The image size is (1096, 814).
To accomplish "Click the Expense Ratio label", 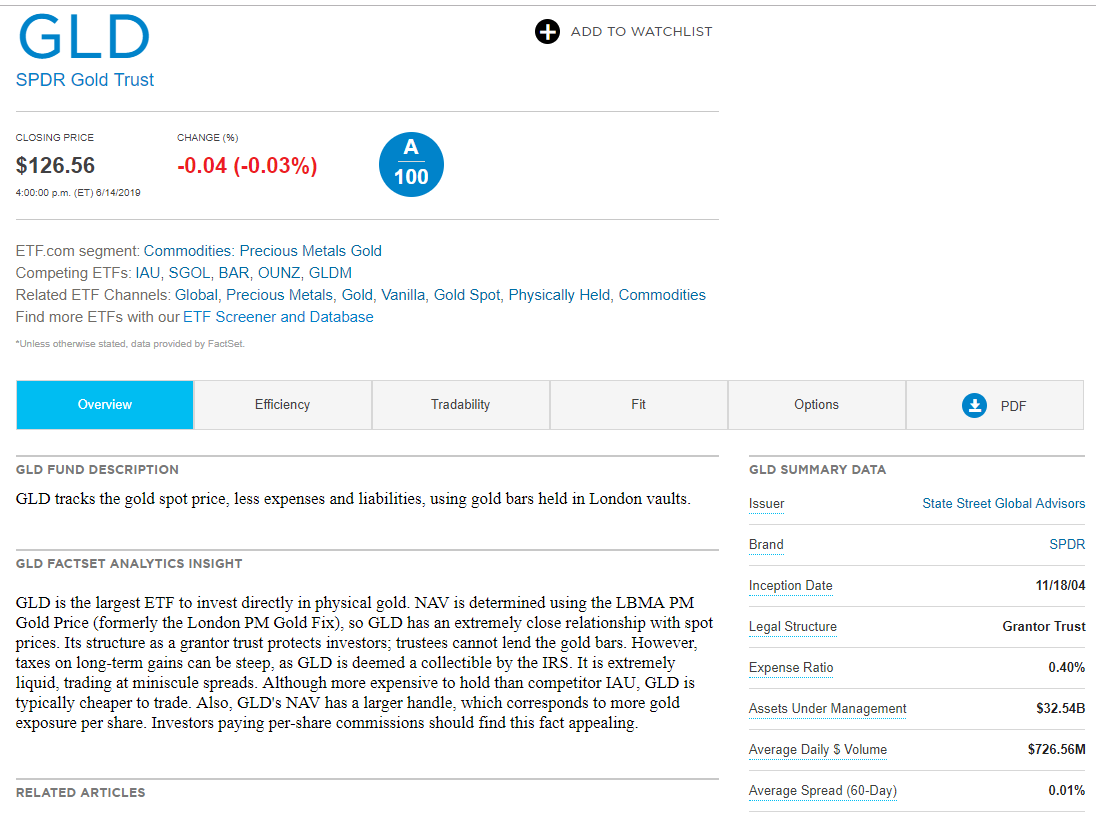I will (791, 667).
